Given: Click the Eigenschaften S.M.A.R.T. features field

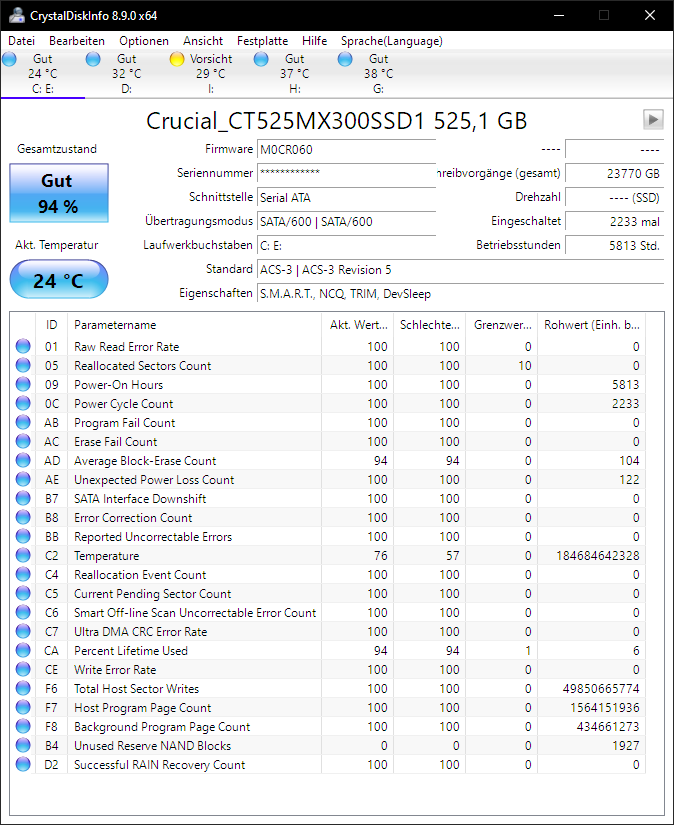Looking at the screenshot, I should click(x=460, y=294).
